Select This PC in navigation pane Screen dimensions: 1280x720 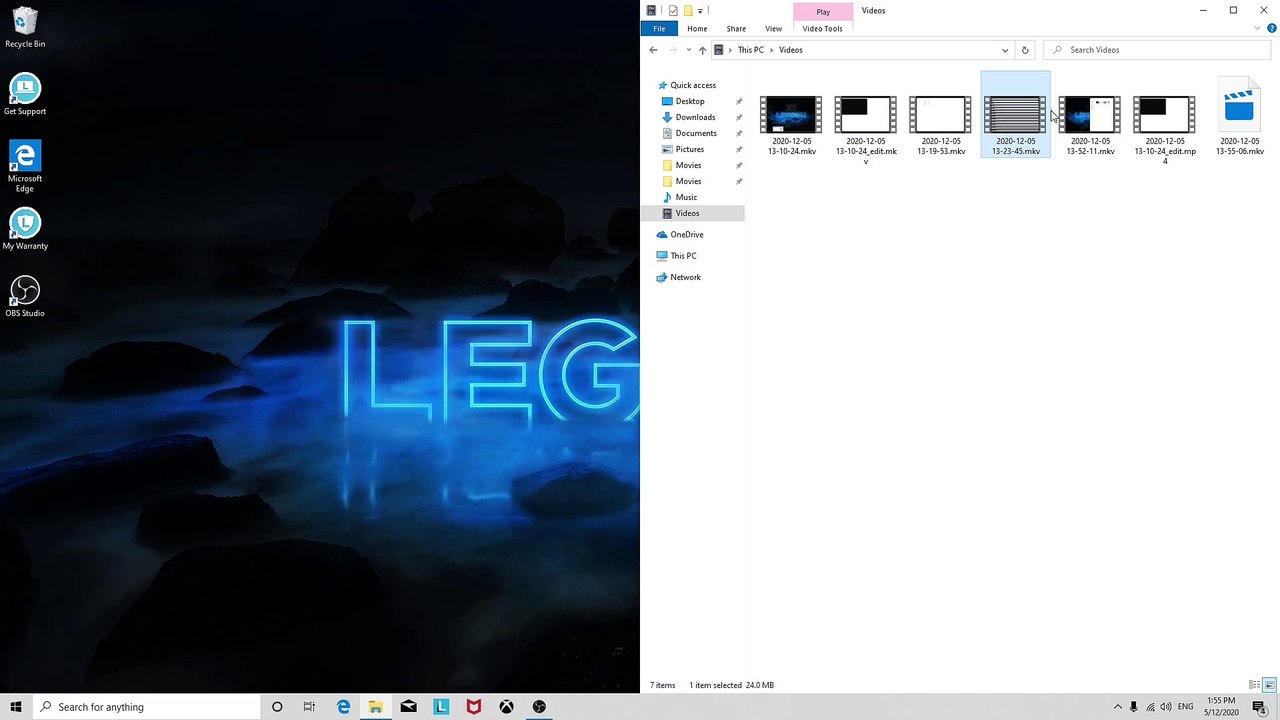coord(683,256)
